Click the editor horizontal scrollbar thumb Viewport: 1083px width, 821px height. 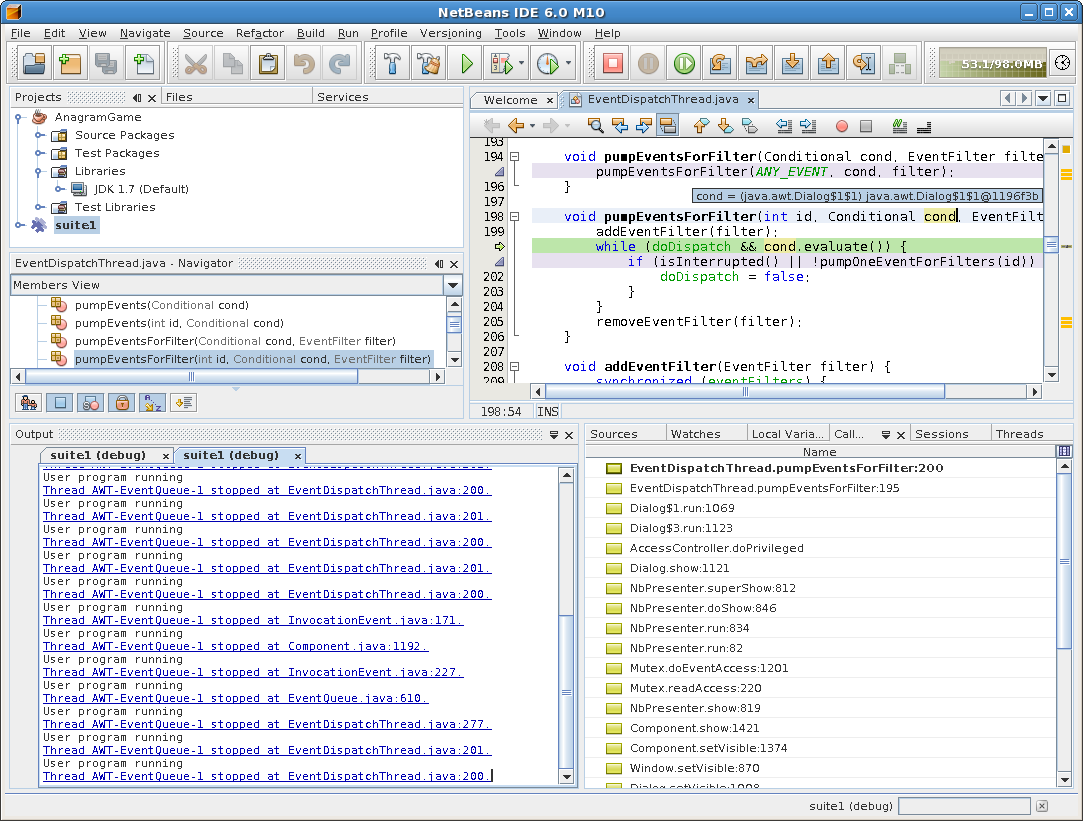pos(745,392)
